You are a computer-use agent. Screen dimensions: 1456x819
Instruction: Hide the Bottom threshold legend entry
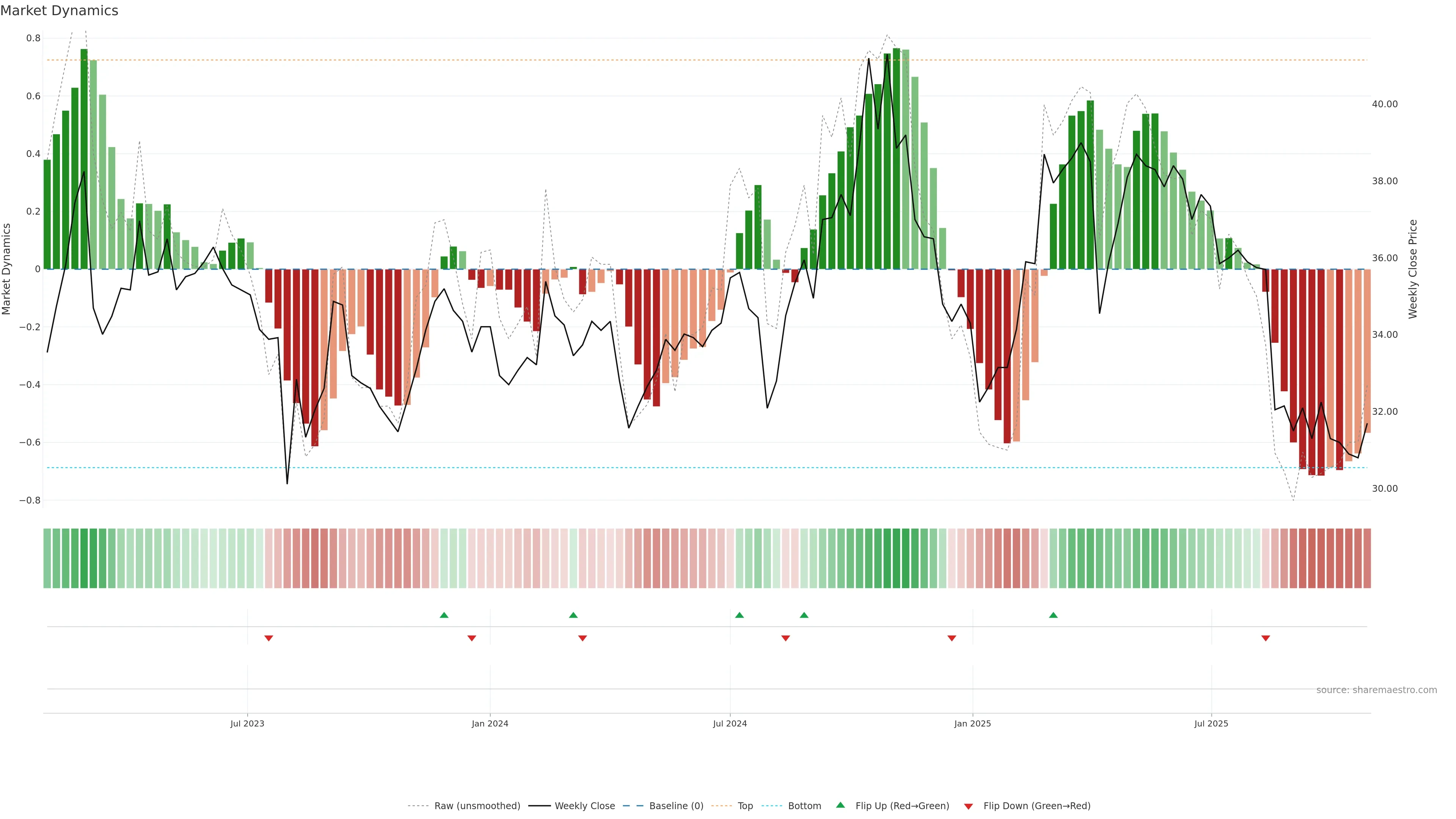[x=804, y=805]
